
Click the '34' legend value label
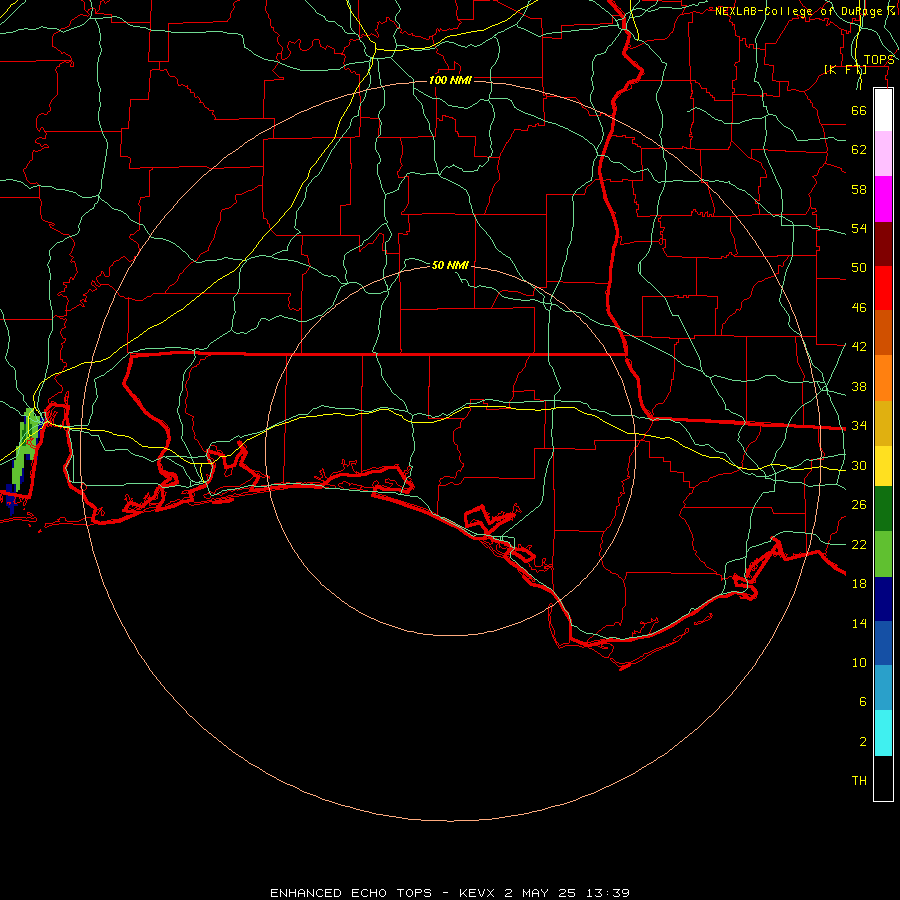859,426
